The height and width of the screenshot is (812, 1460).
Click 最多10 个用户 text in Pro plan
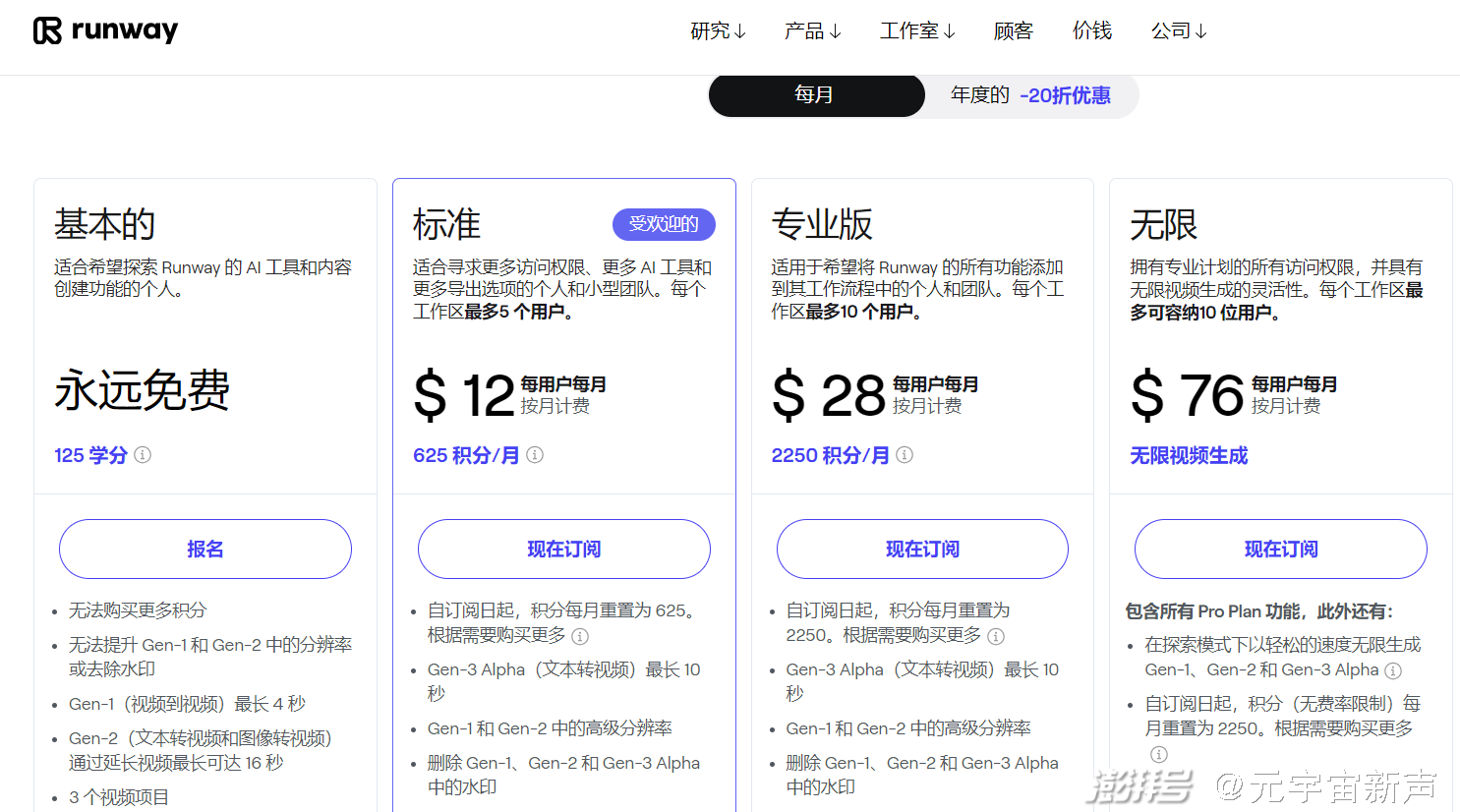(863, 312)
